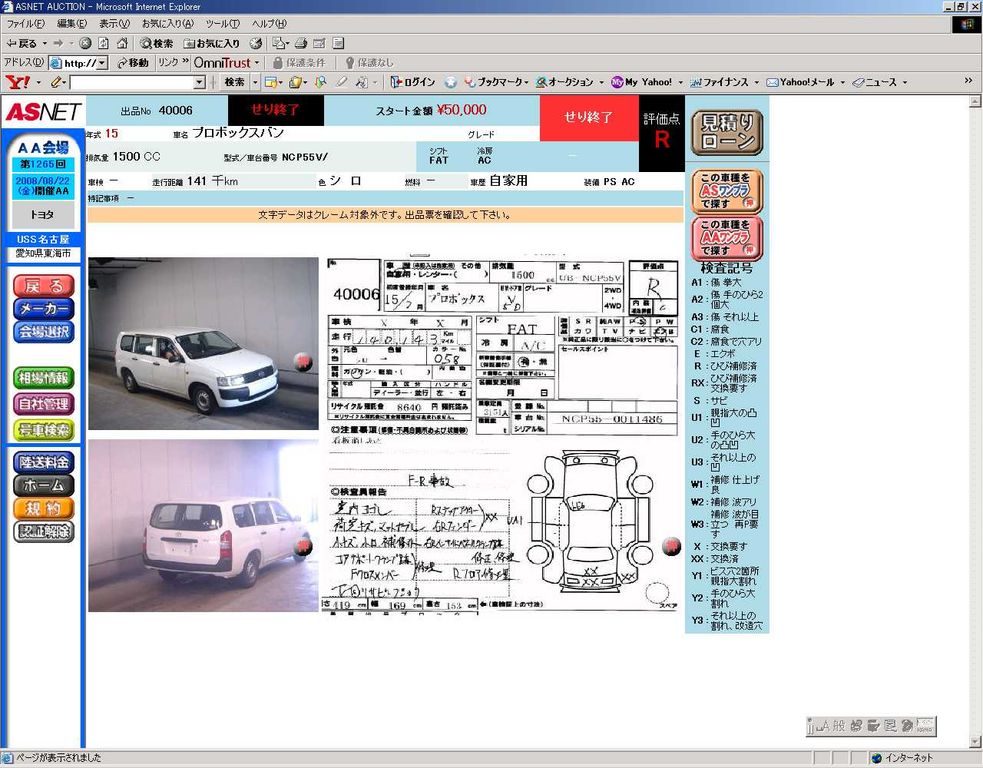Click the Discuss notepad toolbar icon
Screen dimensions: 983x768
pyautogui.click(x=339, y=43)
